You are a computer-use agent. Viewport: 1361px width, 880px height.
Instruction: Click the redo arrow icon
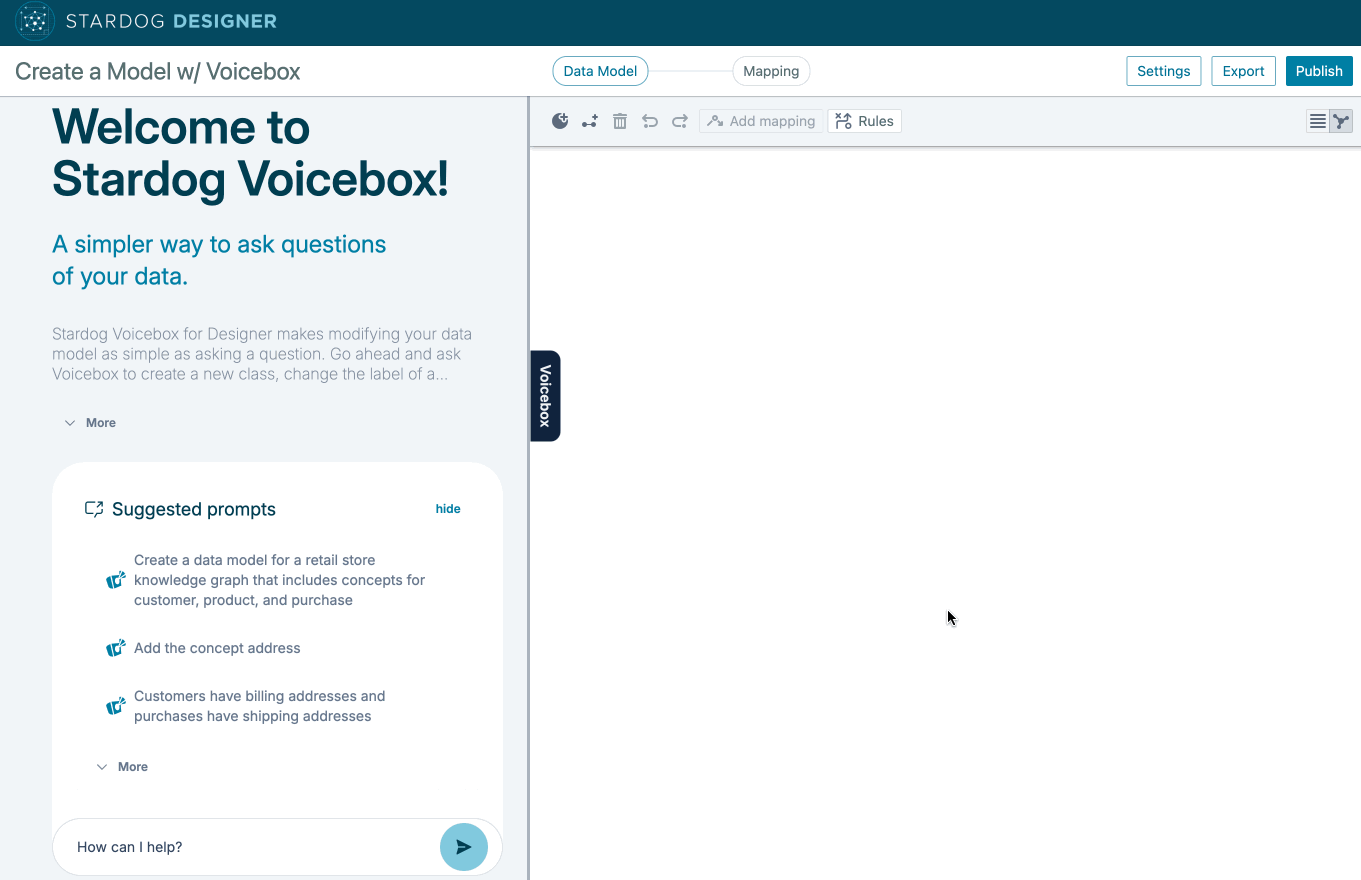click(680, 121)
